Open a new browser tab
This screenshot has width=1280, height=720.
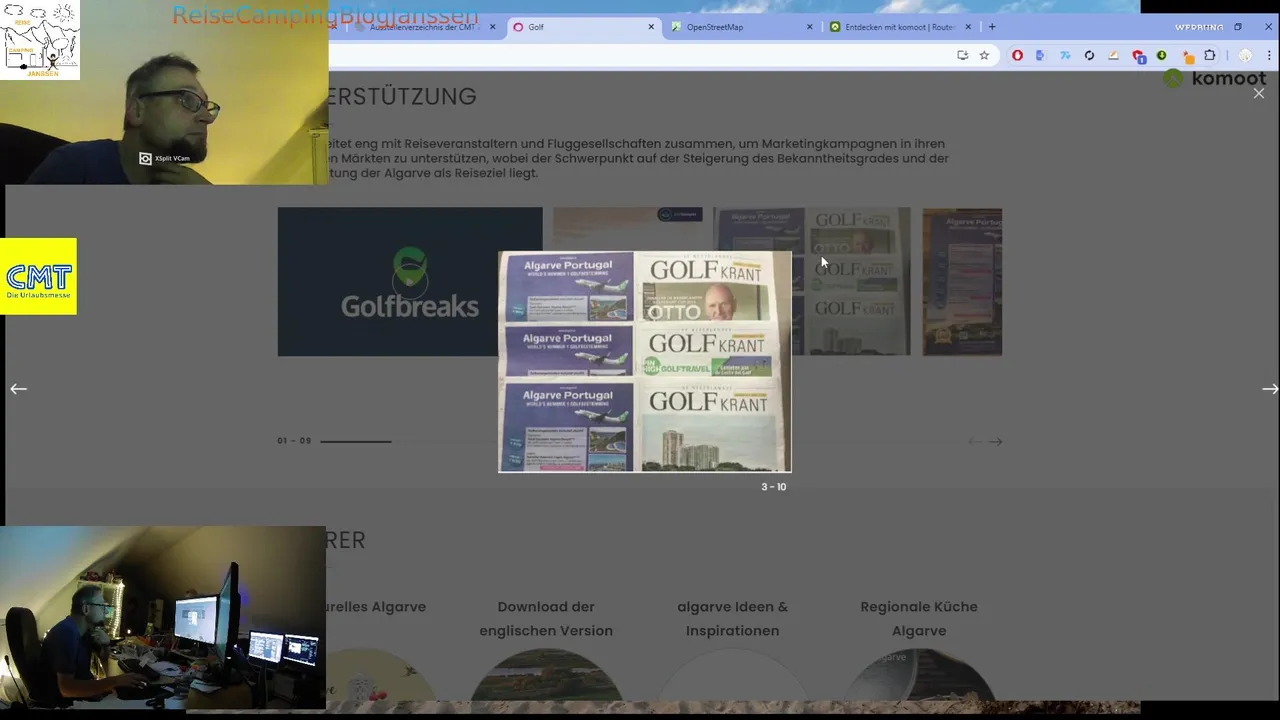992,27
